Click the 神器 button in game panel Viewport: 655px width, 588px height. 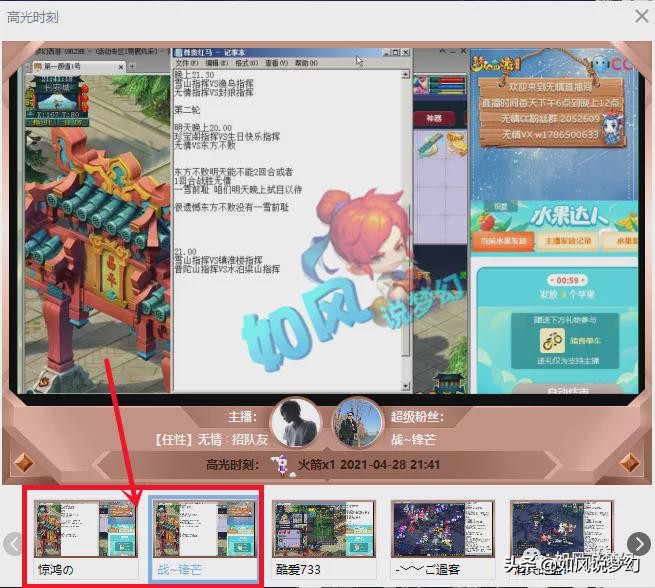[434, 119]
